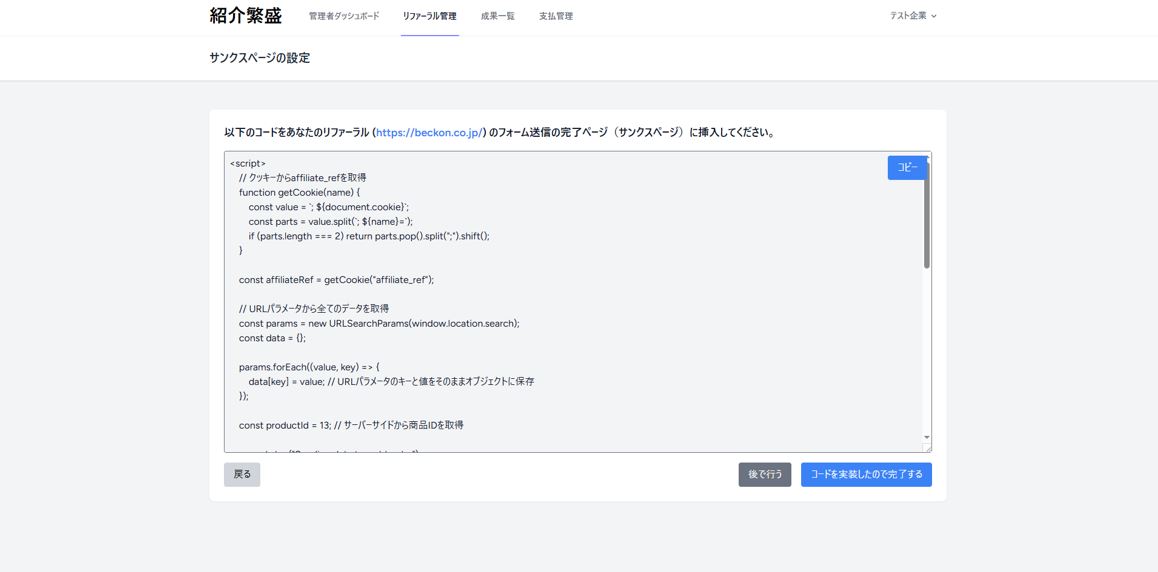Viewport: 1158px width, 572px height.
Task: Open the 管理者ダッシュボード tab
Action: [344, 16]
